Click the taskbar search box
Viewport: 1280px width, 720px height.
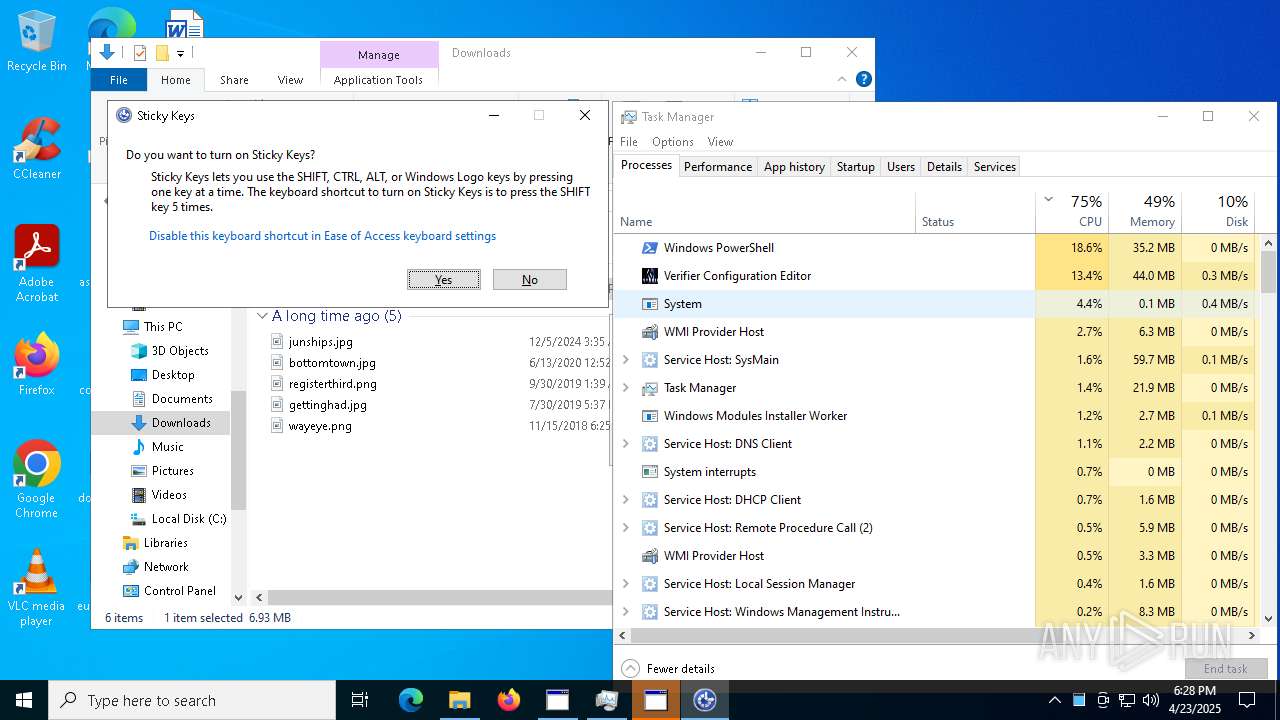pyautogui.click(x=192, y=700)
